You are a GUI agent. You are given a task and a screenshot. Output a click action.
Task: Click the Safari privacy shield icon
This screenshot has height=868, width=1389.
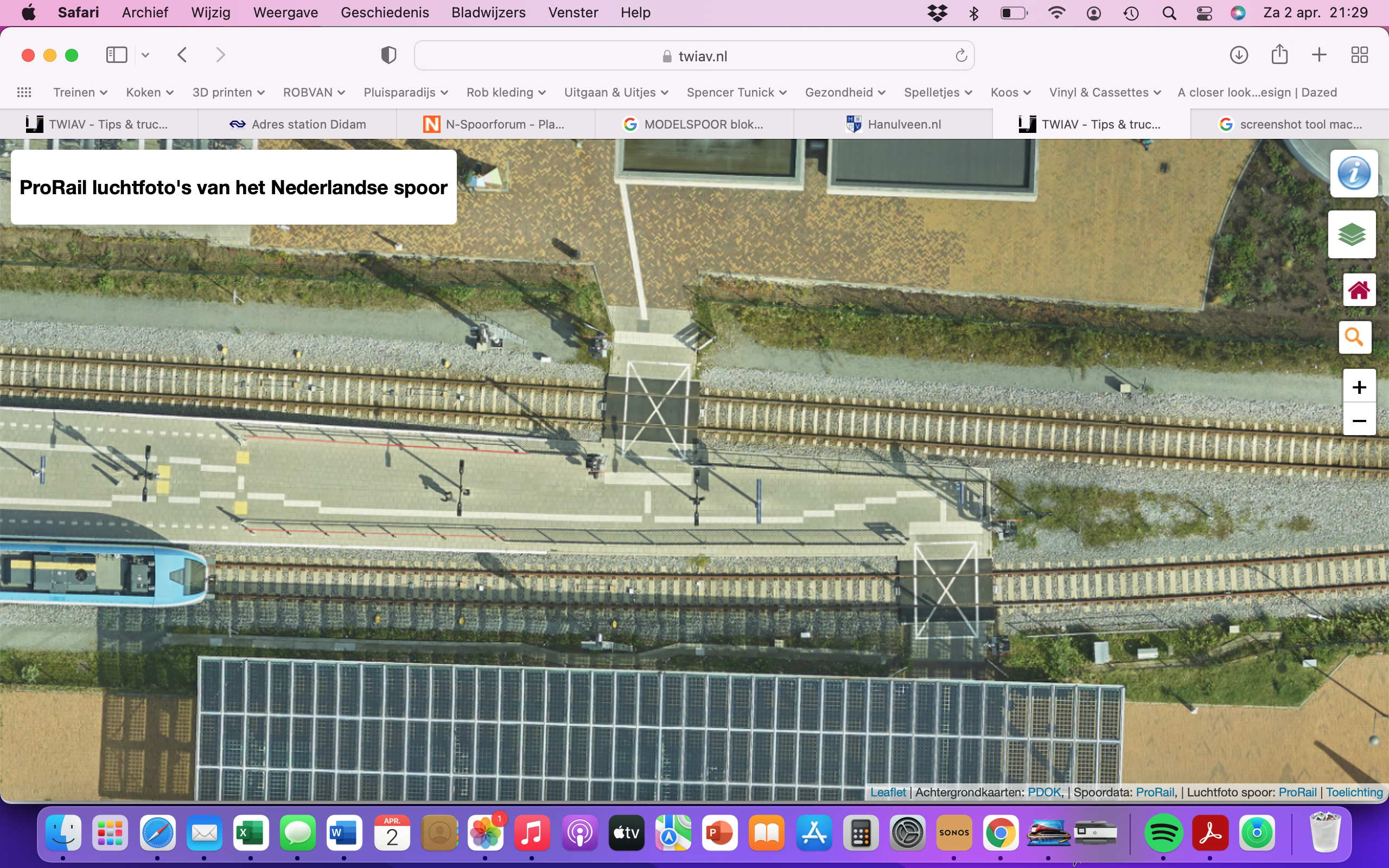coord(388,55)
